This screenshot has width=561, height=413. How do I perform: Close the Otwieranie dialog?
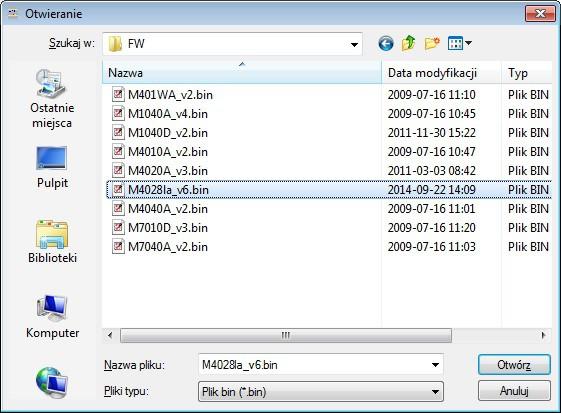point(540,14)
